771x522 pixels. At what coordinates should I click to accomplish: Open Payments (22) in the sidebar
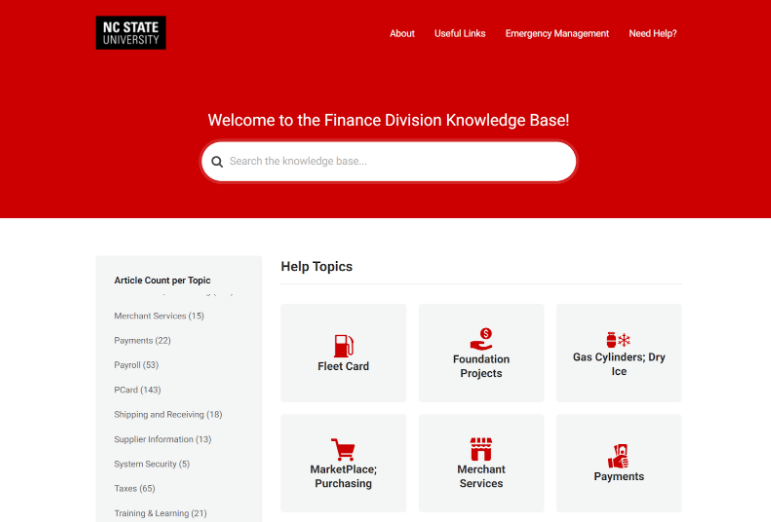[142, 341]
